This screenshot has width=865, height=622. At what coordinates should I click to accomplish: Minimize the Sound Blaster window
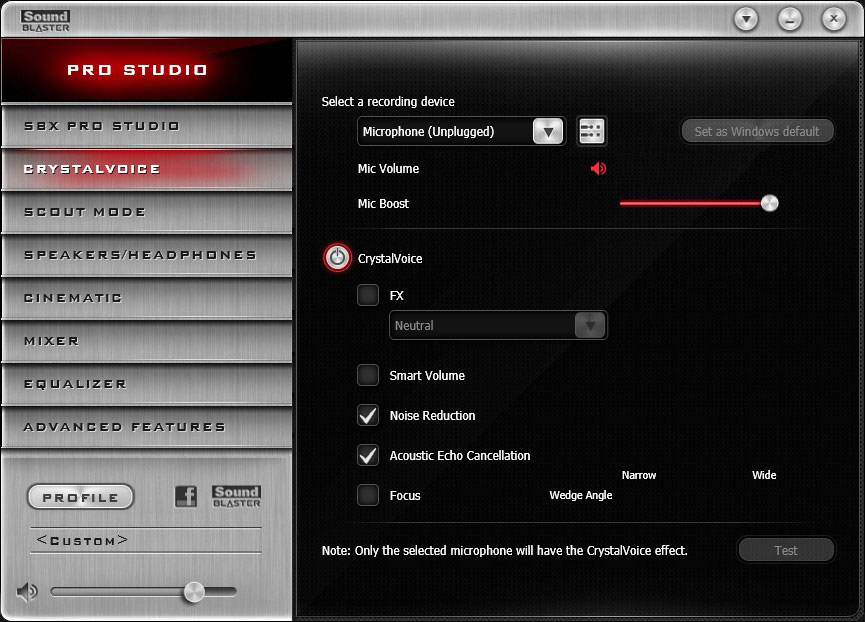click(x=790, y=20)
